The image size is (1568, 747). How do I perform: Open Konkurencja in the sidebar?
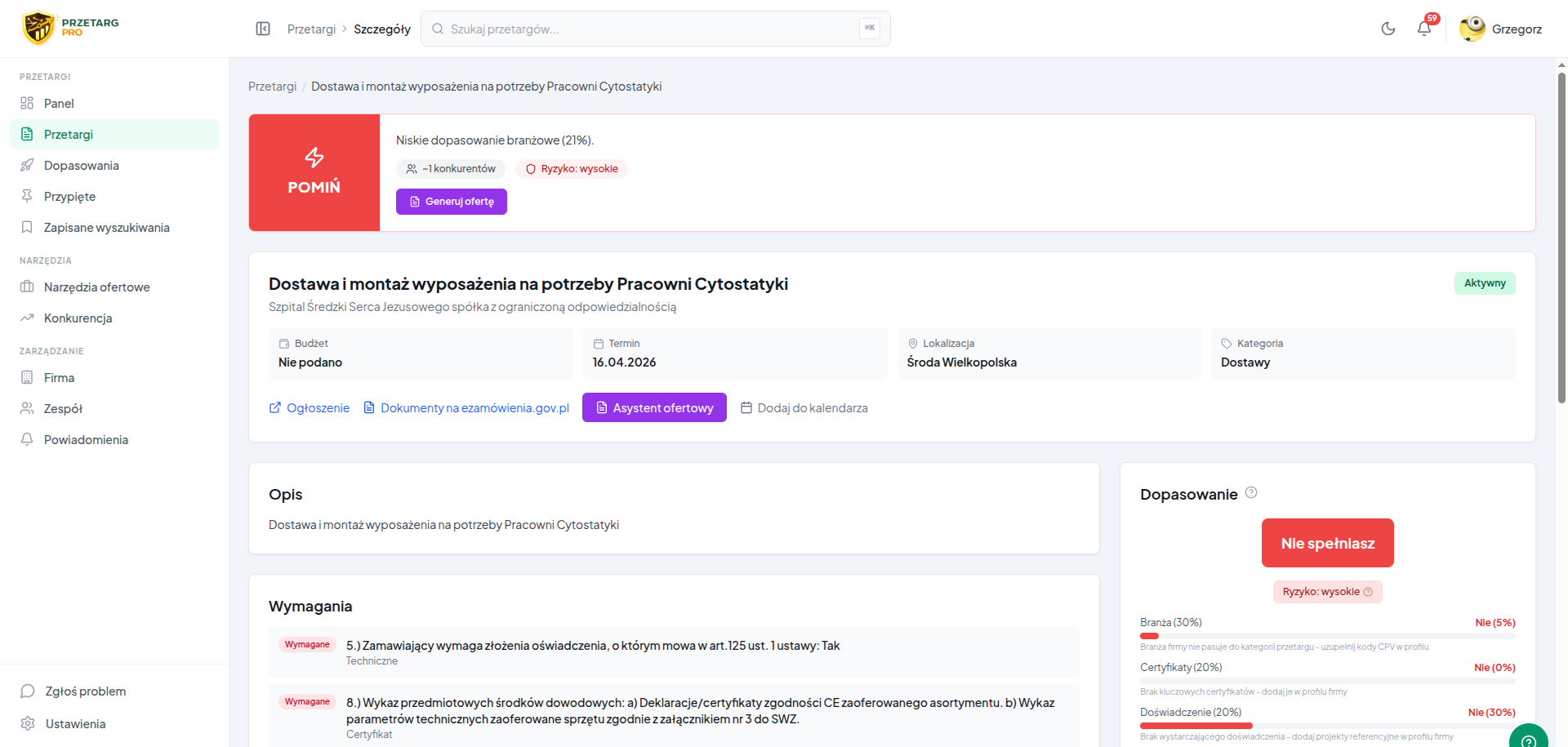(114, 318)
